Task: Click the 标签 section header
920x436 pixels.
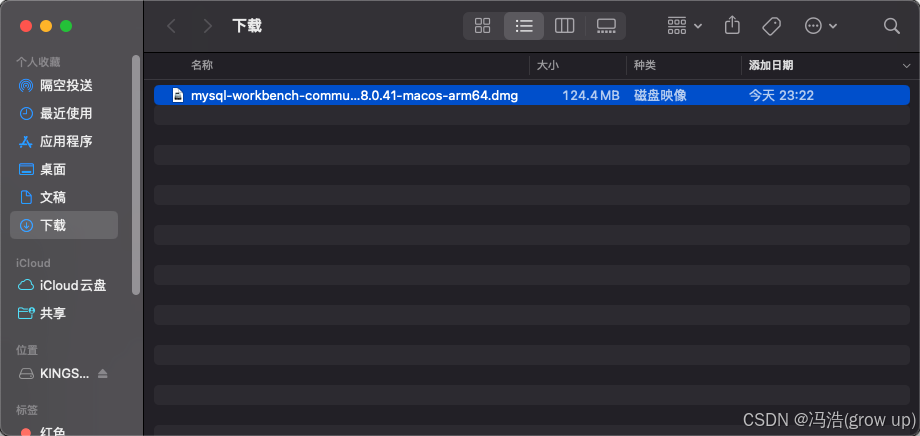Action: [27, 410]
